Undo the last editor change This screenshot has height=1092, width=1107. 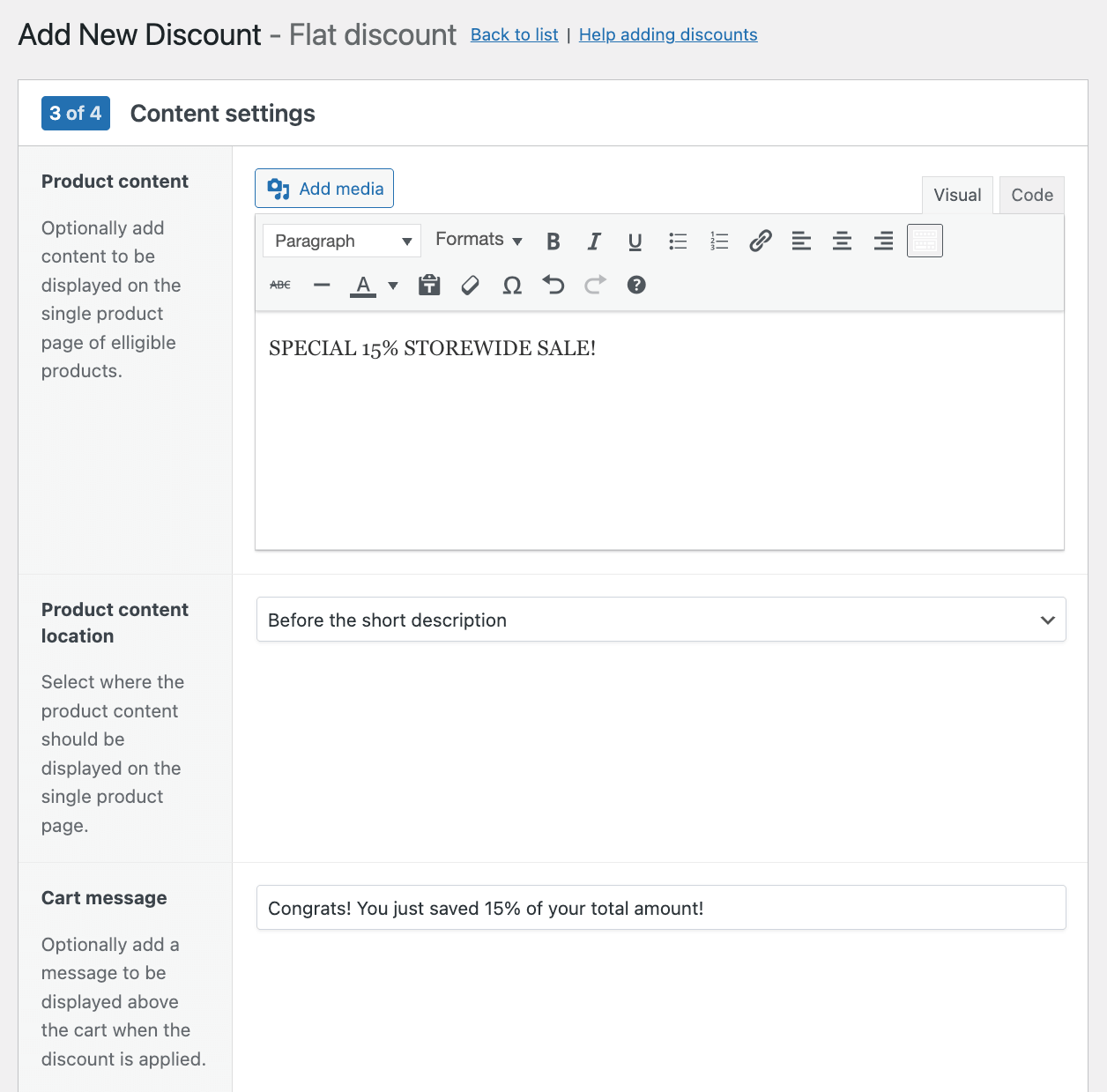553,285
